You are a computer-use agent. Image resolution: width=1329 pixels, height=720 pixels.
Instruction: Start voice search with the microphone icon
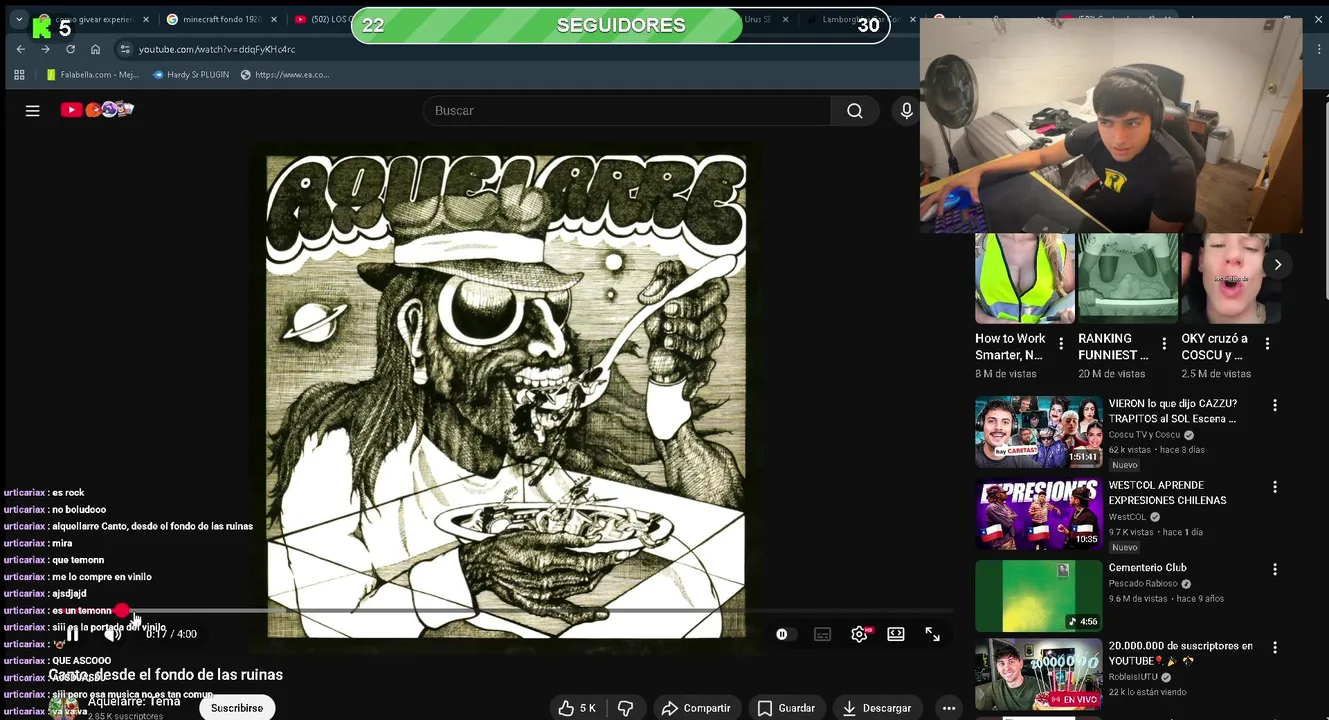(907, 111)
